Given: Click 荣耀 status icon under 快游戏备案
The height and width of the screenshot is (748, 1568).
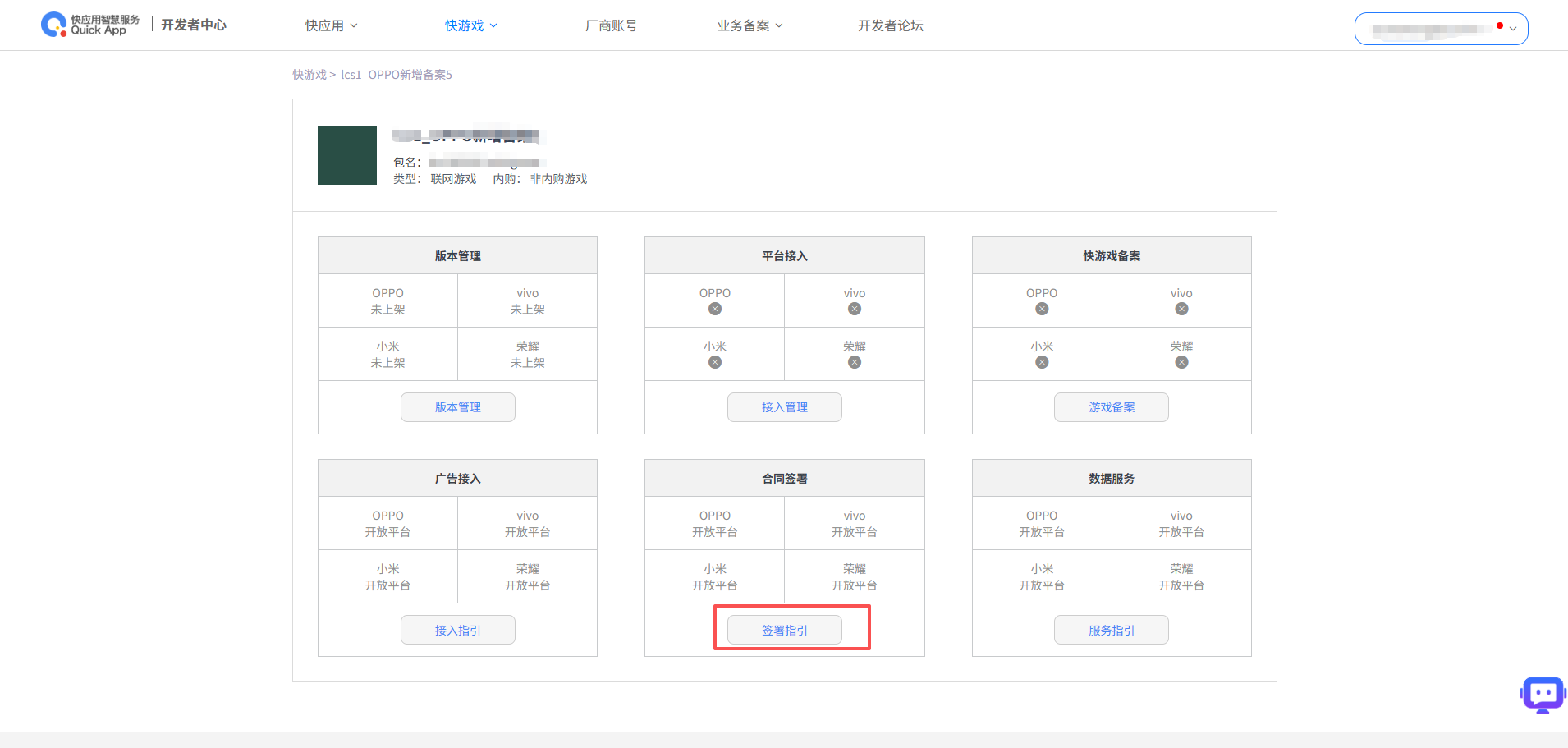Looking at the screenshot, I should click(x=1181, y=362).
